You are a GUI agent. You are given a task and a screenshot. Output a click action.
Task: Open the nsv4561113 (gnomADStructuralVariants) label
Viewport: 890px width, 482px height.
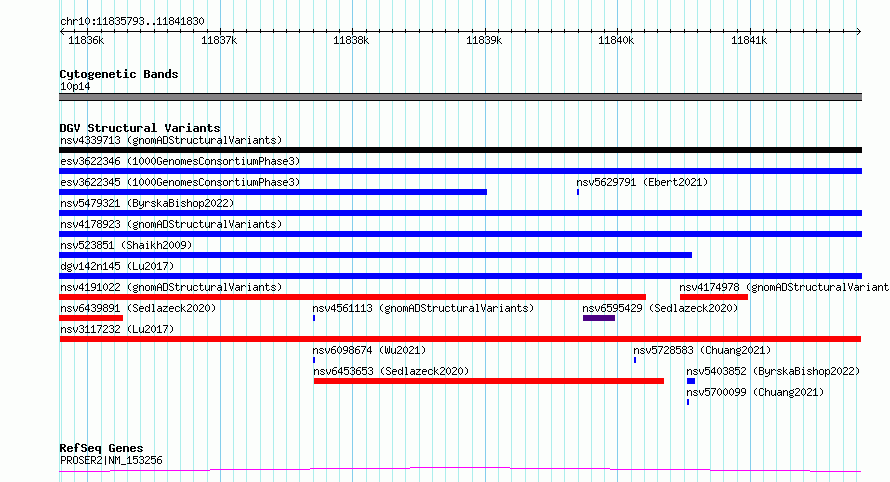423,308
